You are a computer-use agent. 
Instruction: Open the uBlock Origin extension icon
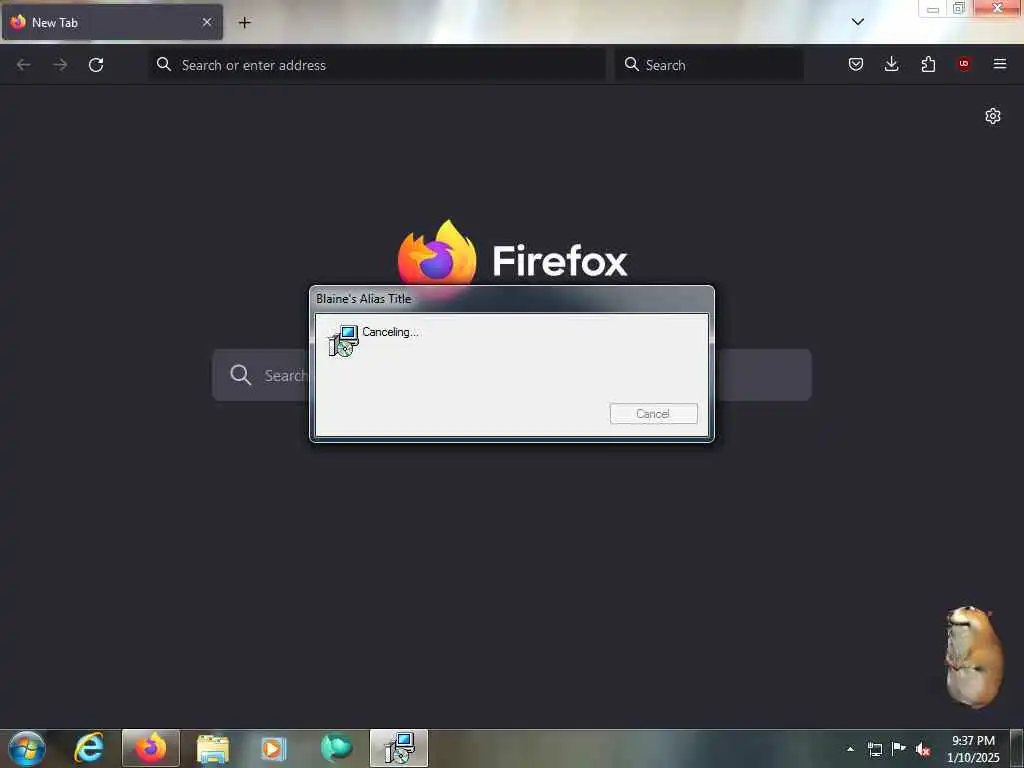pos(964,64)
